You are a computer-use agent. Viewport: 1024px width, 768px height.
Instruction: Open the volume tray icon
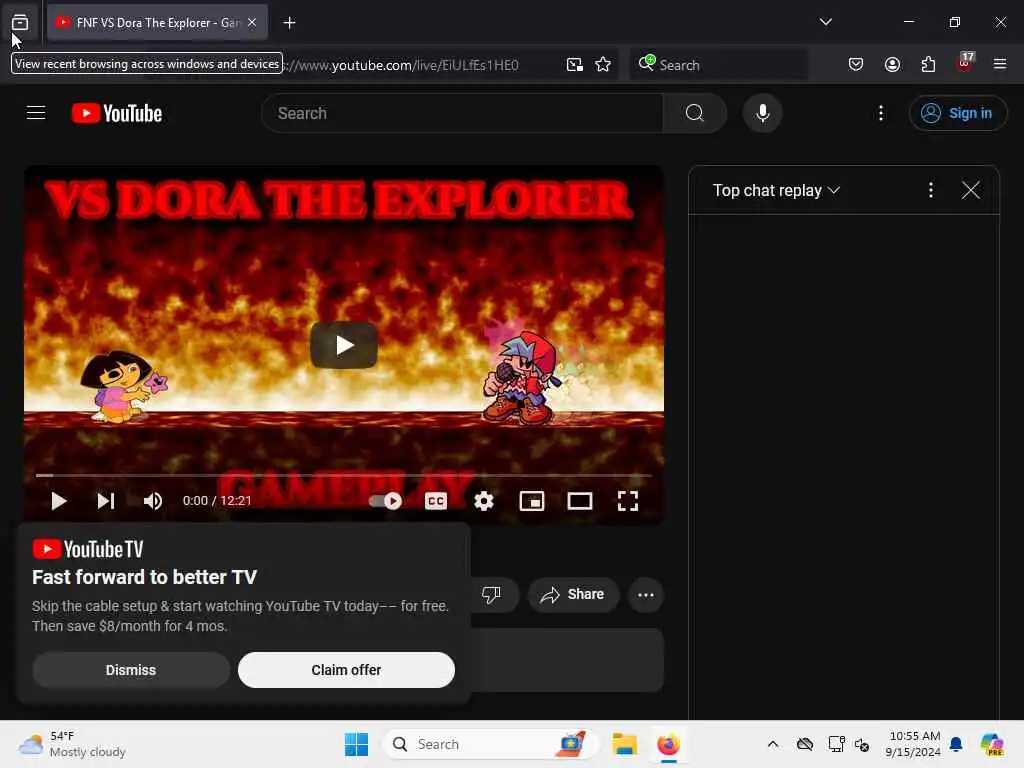click(861, 744)
